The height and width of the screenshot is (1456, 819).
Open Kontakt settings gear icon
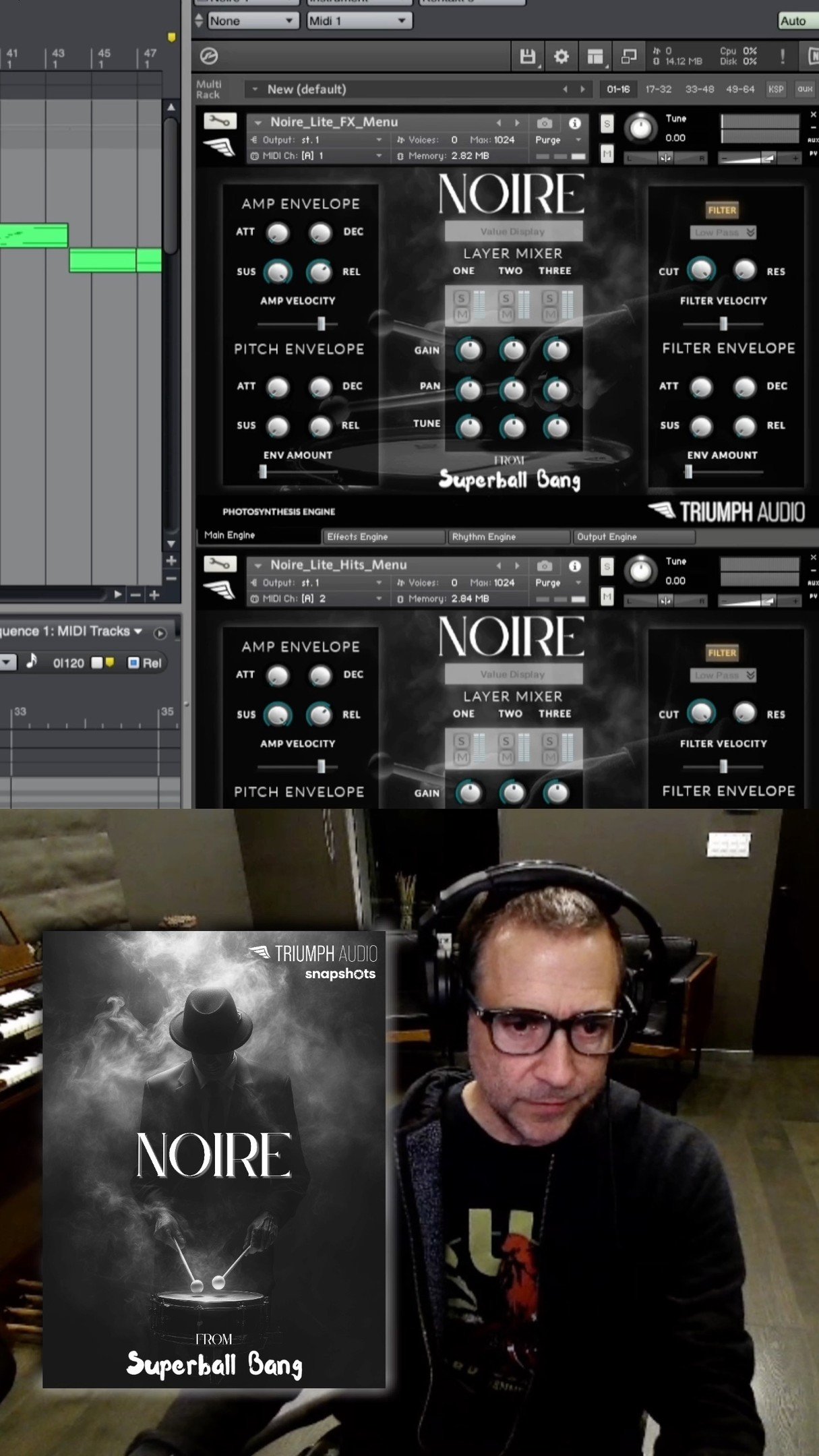[x=561, y=57]
